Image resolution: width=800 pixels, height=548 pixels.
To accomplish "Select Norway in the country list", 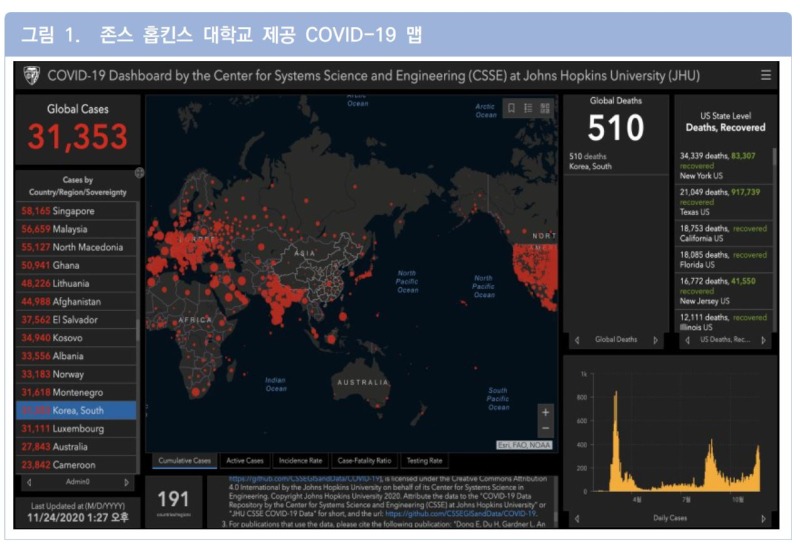I will point(77,374).
